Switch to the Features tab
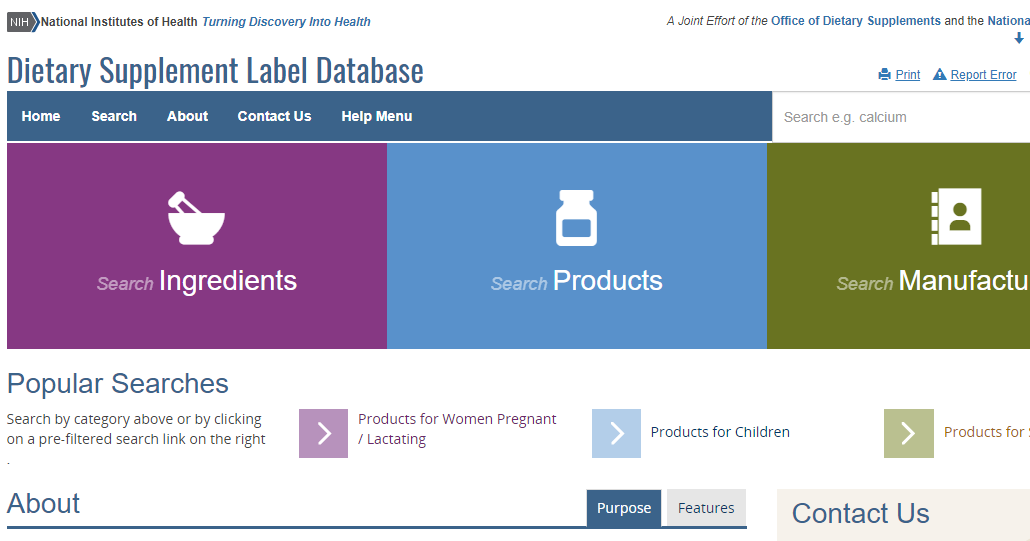The image size is (1030, 541). tap(706, 508)
